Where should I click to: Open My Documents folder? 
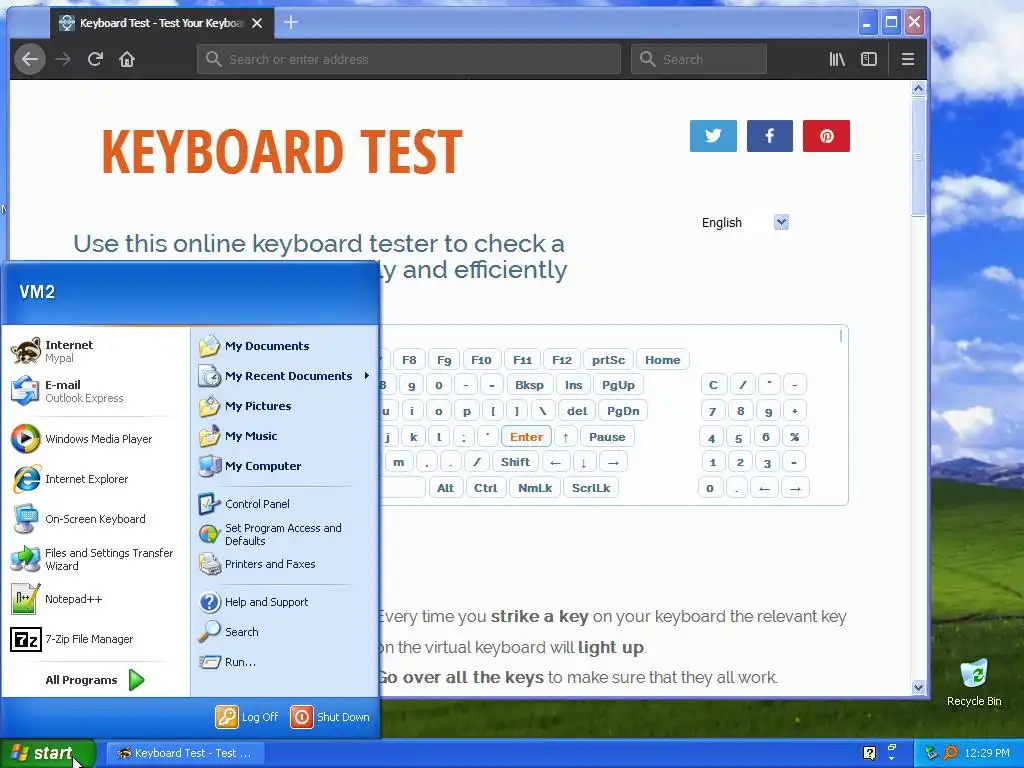point(255,345)
